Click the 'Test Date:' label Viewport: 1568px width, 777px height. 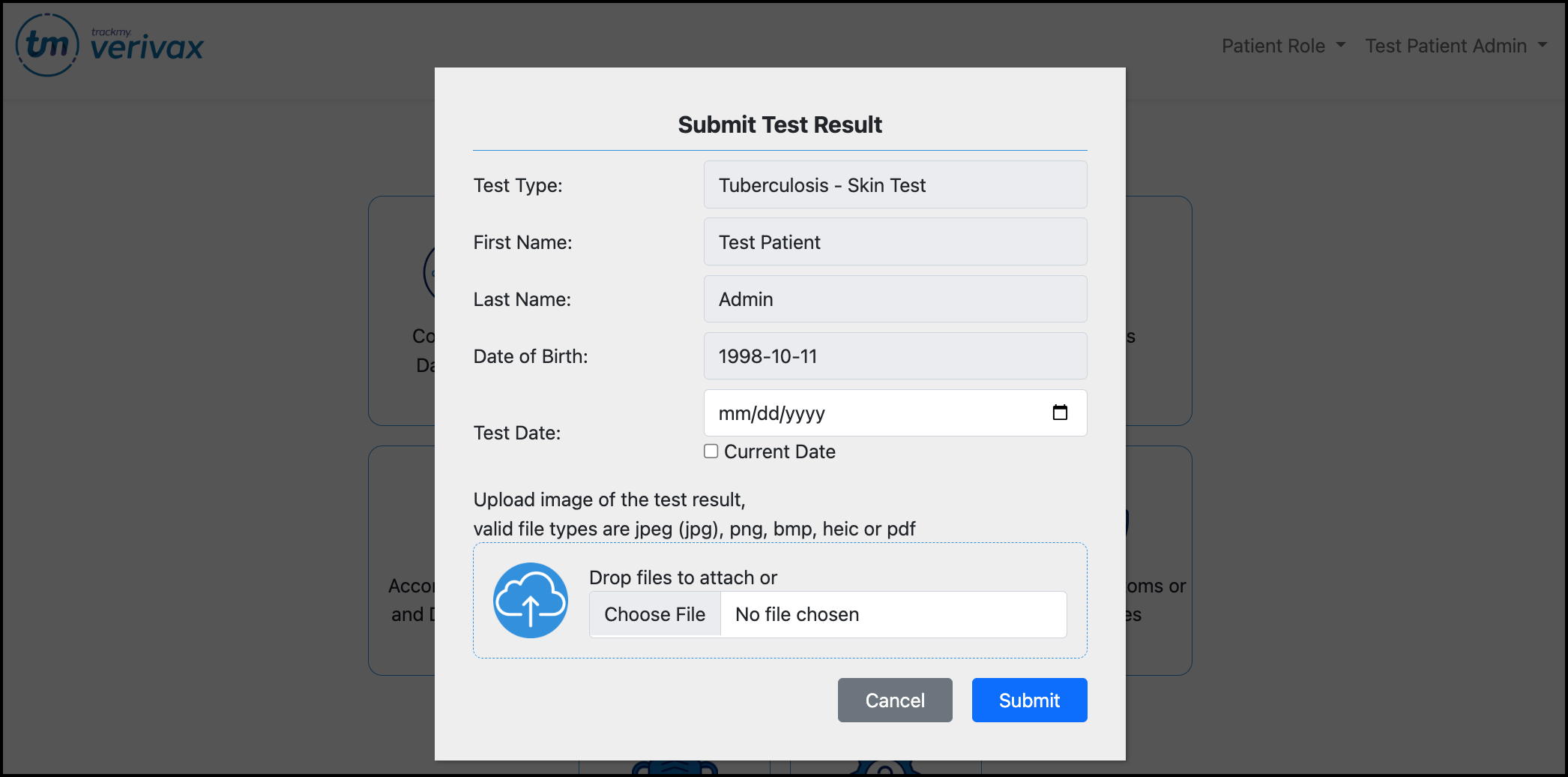coord(516,433)
